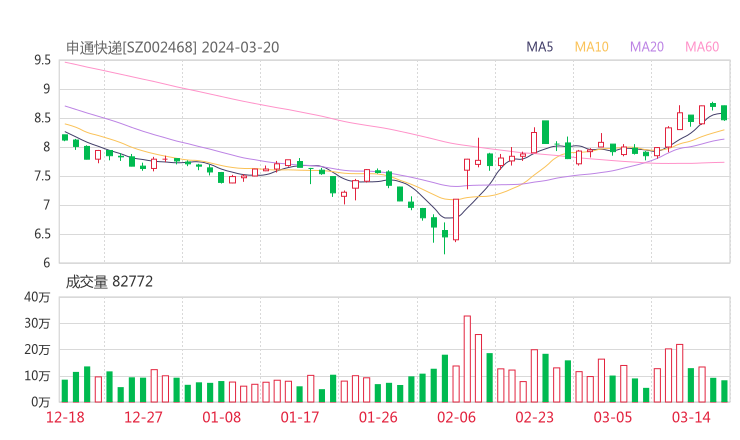Select the large green candlestick near 8.4 after 02-23
740x440 pixels.
click(x=546, y=132)
